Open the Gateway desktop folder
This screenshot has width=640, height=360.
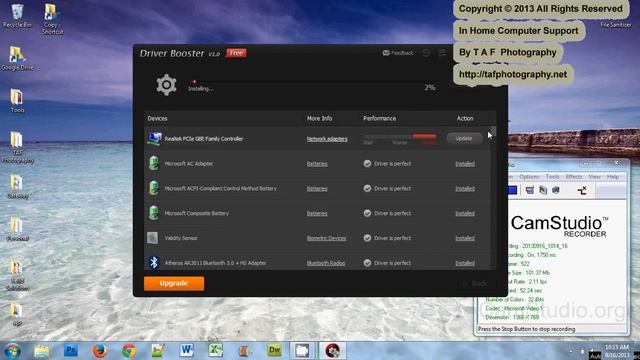click(x=17, y=187)
